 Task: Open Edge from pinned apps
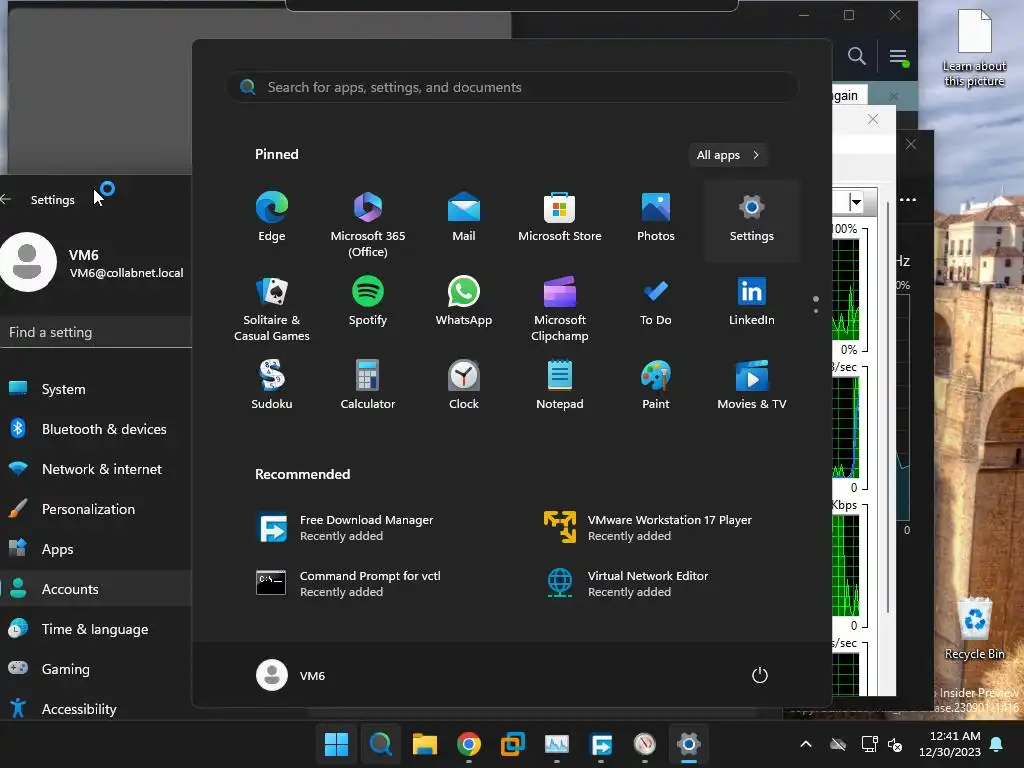[x=272, y=217]
